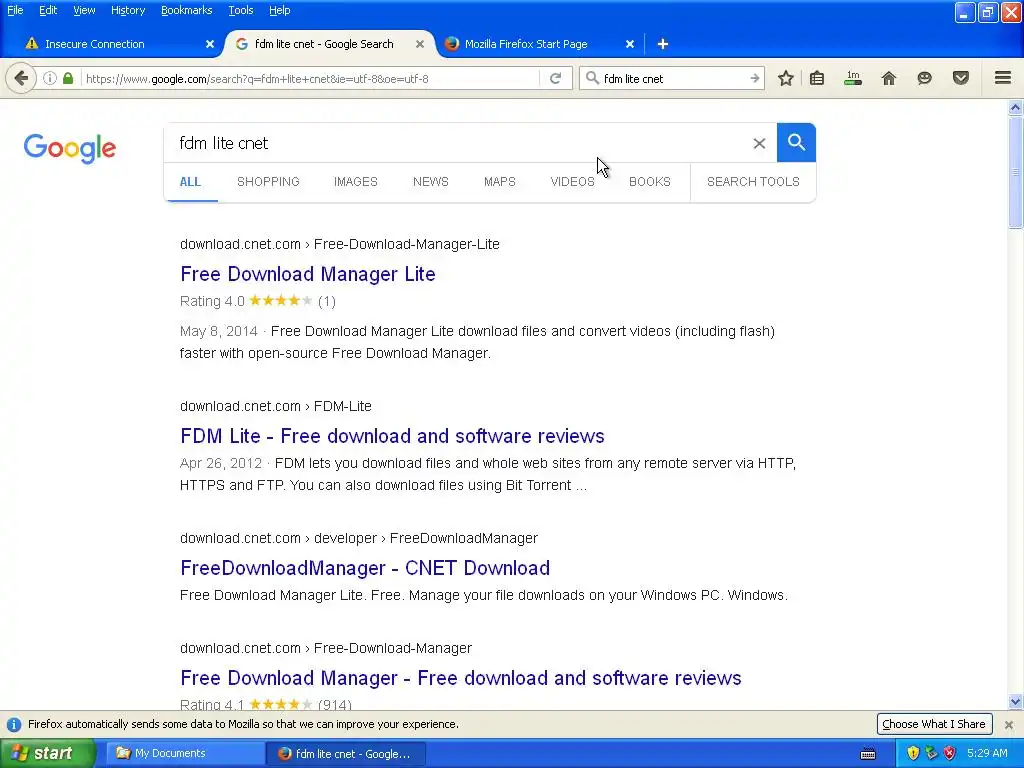Image resolution: width=1024 pixels, height=768 pixels.
Task: Dismiss the Firefox data notification bar
Action: (x=1009, y=724)
